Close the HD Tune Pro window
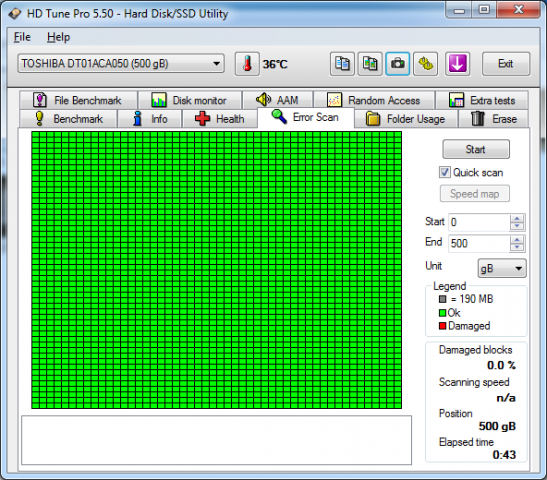 (518, 10)
